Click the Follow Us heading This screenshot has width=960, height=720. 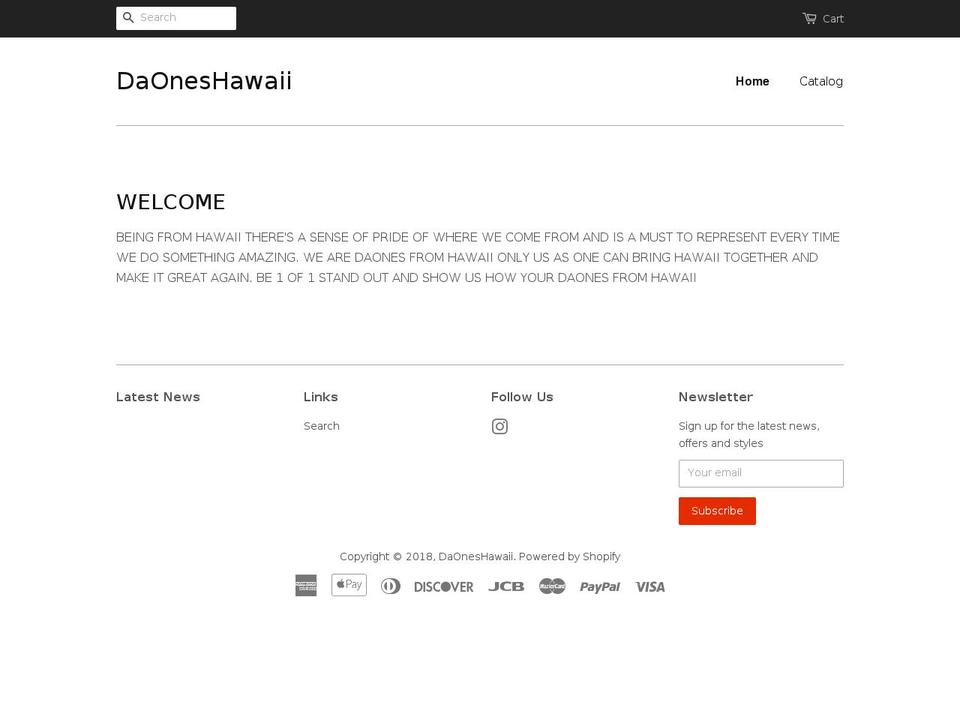pyautogui.click(x=522, y=397)
